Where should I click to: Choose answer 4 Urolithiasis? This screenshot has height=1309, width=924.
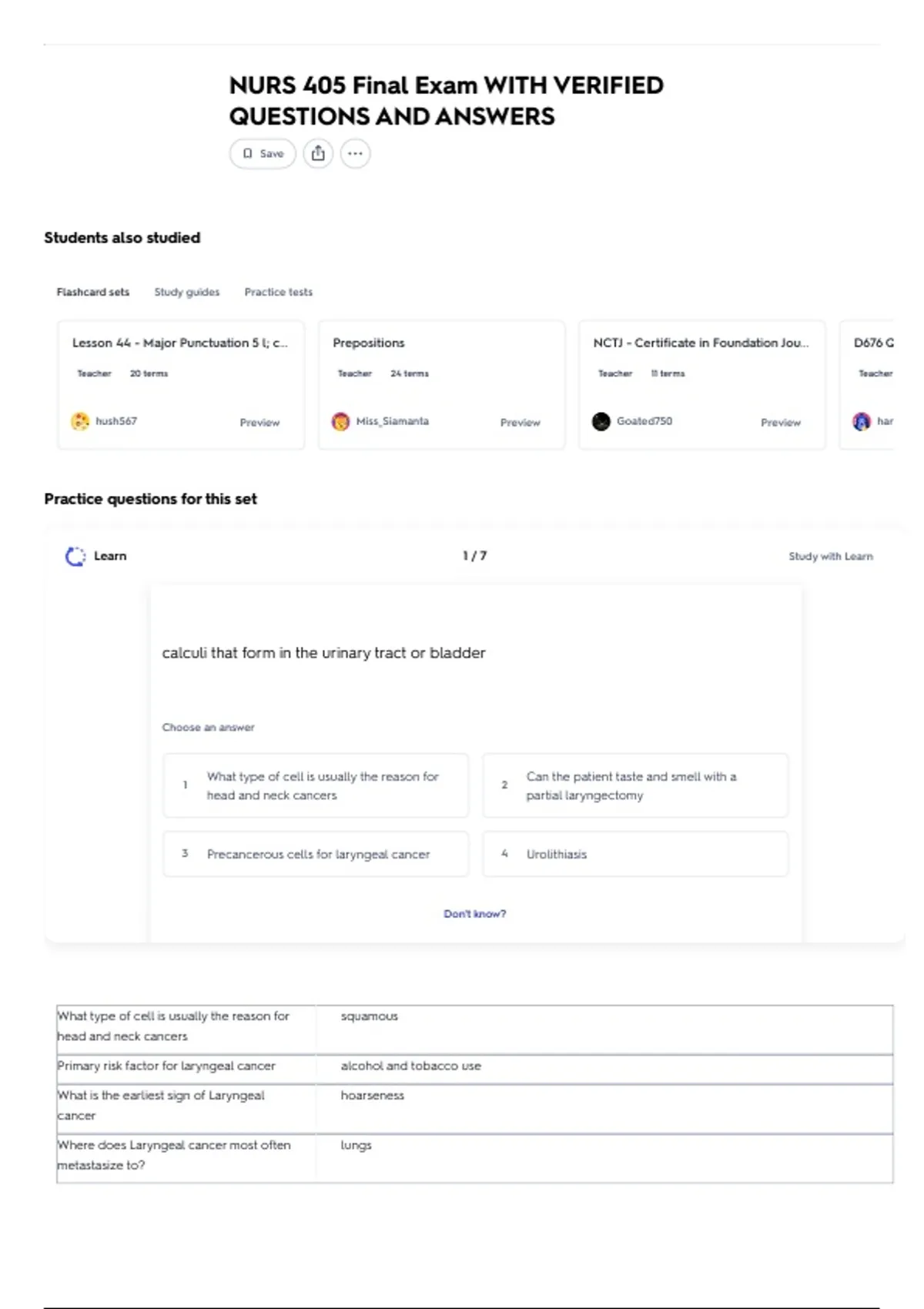(635, 854)
